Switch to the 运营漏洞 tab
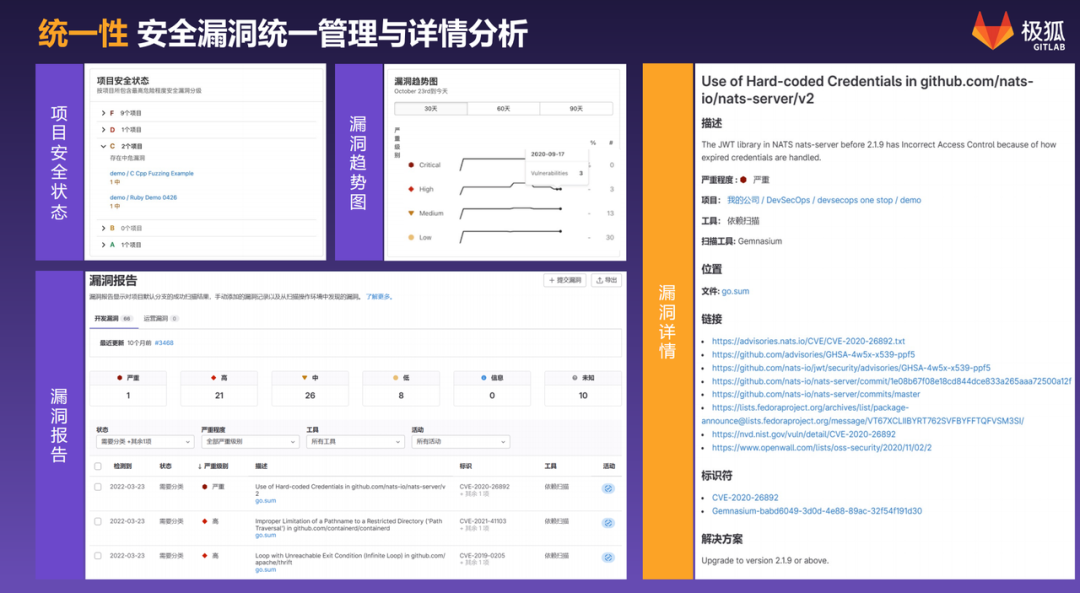Viewport: 1080px width, 593px height. 160,318
